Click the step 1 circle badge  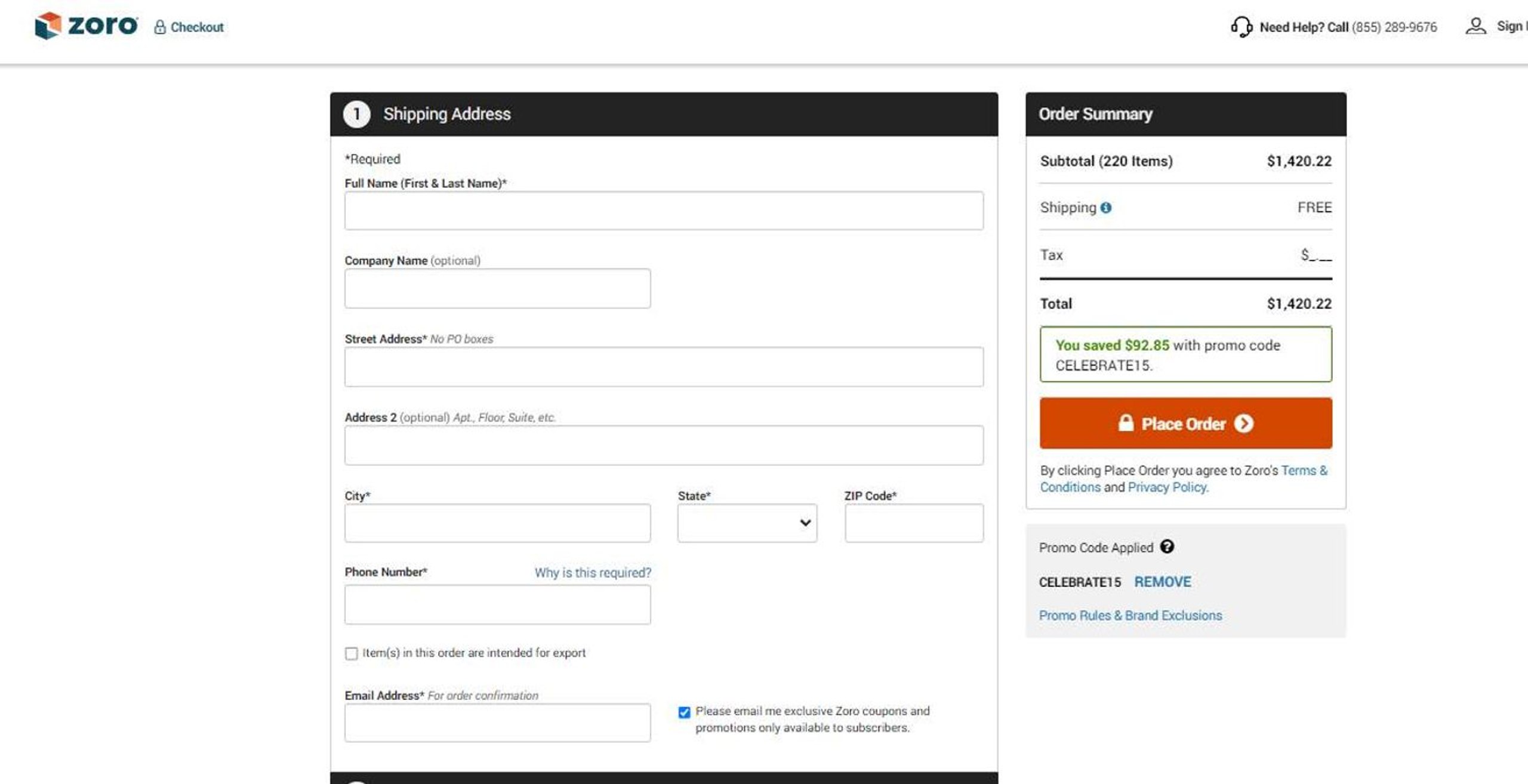tap(356, 114)
